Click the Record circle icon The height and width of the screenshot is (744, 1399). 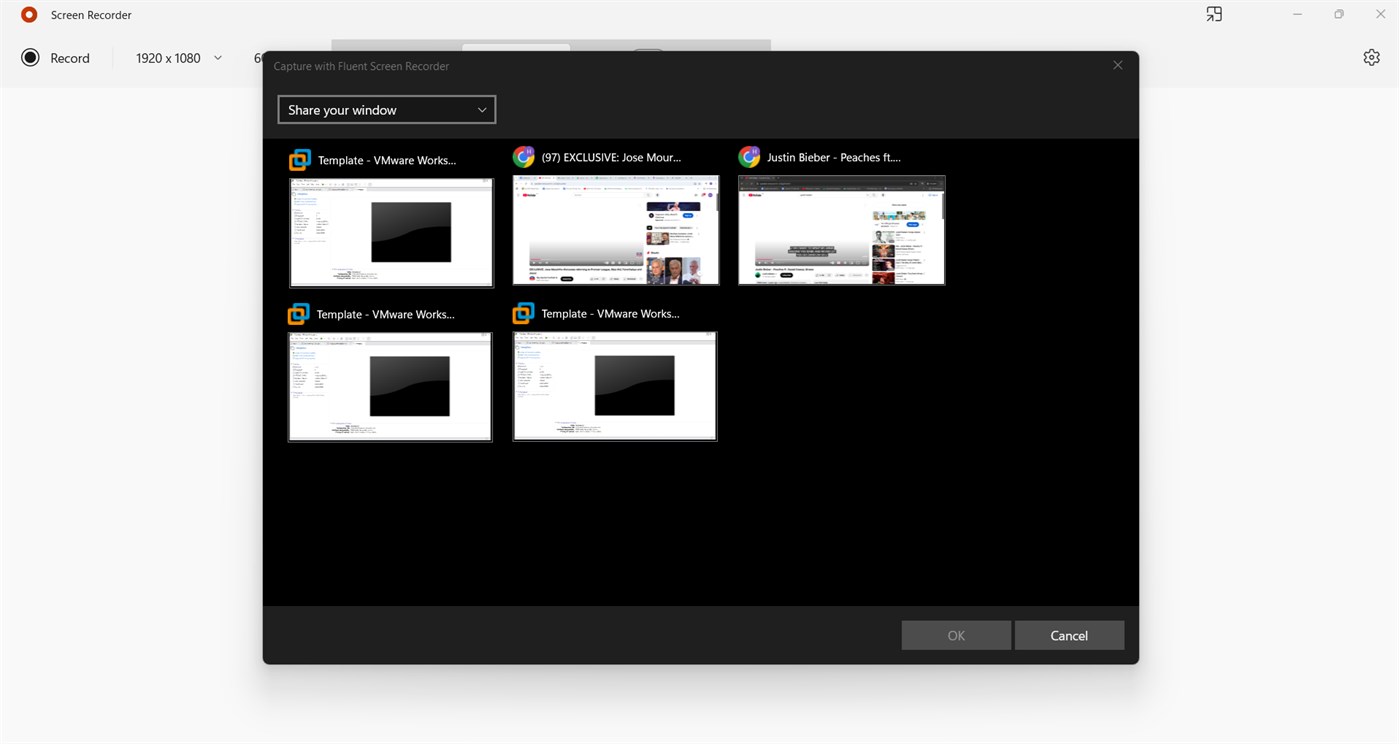point(29,57)
